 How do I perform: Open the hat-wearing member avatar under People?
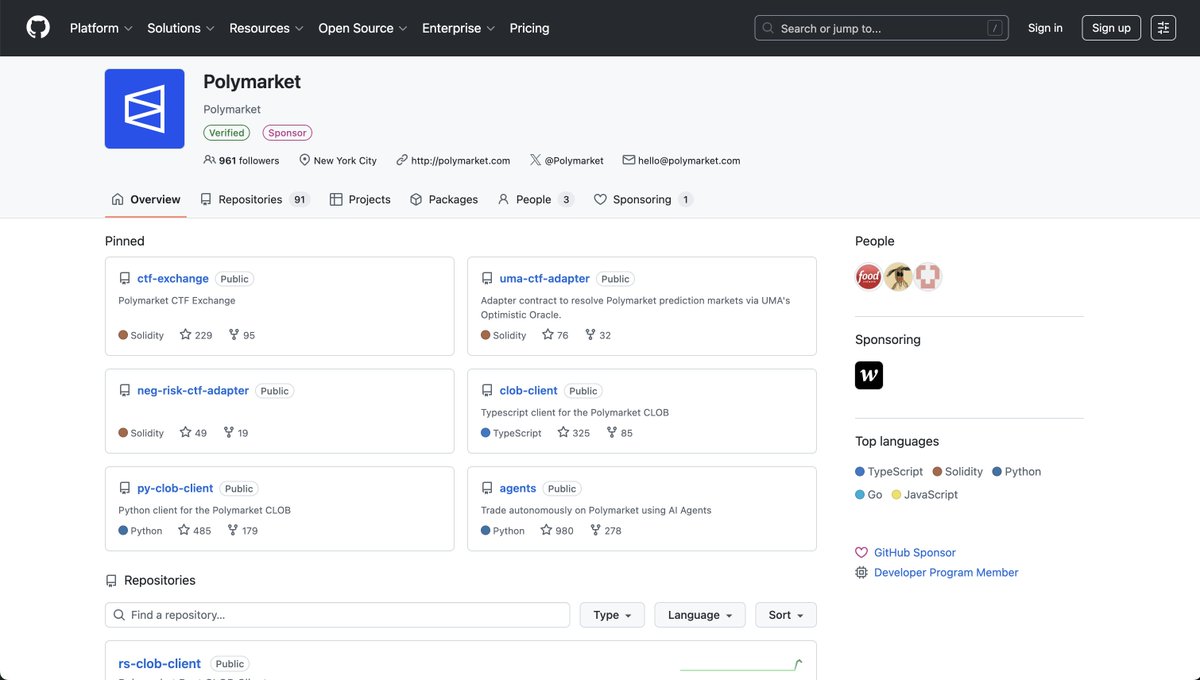[x=898, y=277]
